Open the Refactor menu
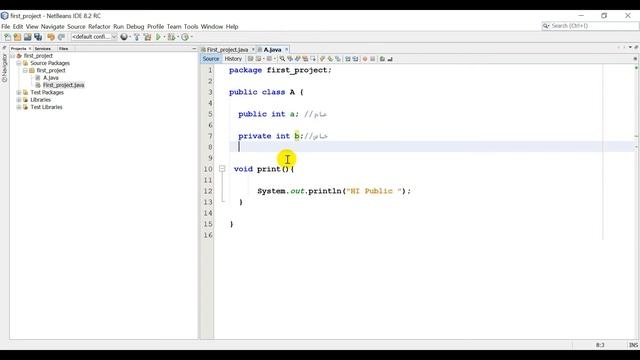The image size is (640, 360). pos(99,27)
